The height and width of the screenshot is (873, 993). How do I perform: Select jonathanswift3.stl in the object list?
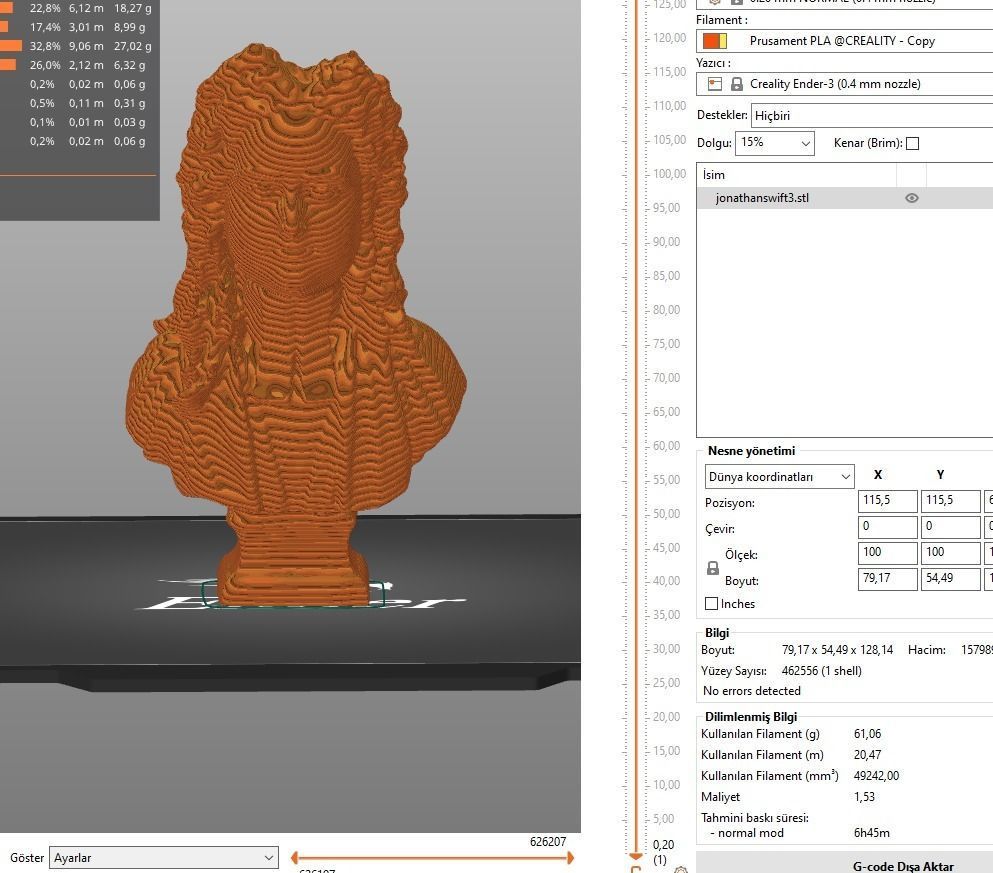845,198
